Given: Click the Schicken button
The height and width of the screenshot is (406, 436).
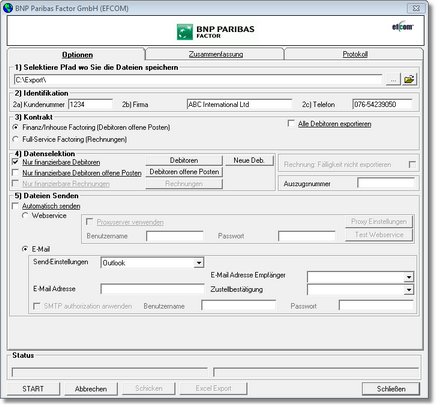Looking at the screenshot, I should [x=149, y=388].
